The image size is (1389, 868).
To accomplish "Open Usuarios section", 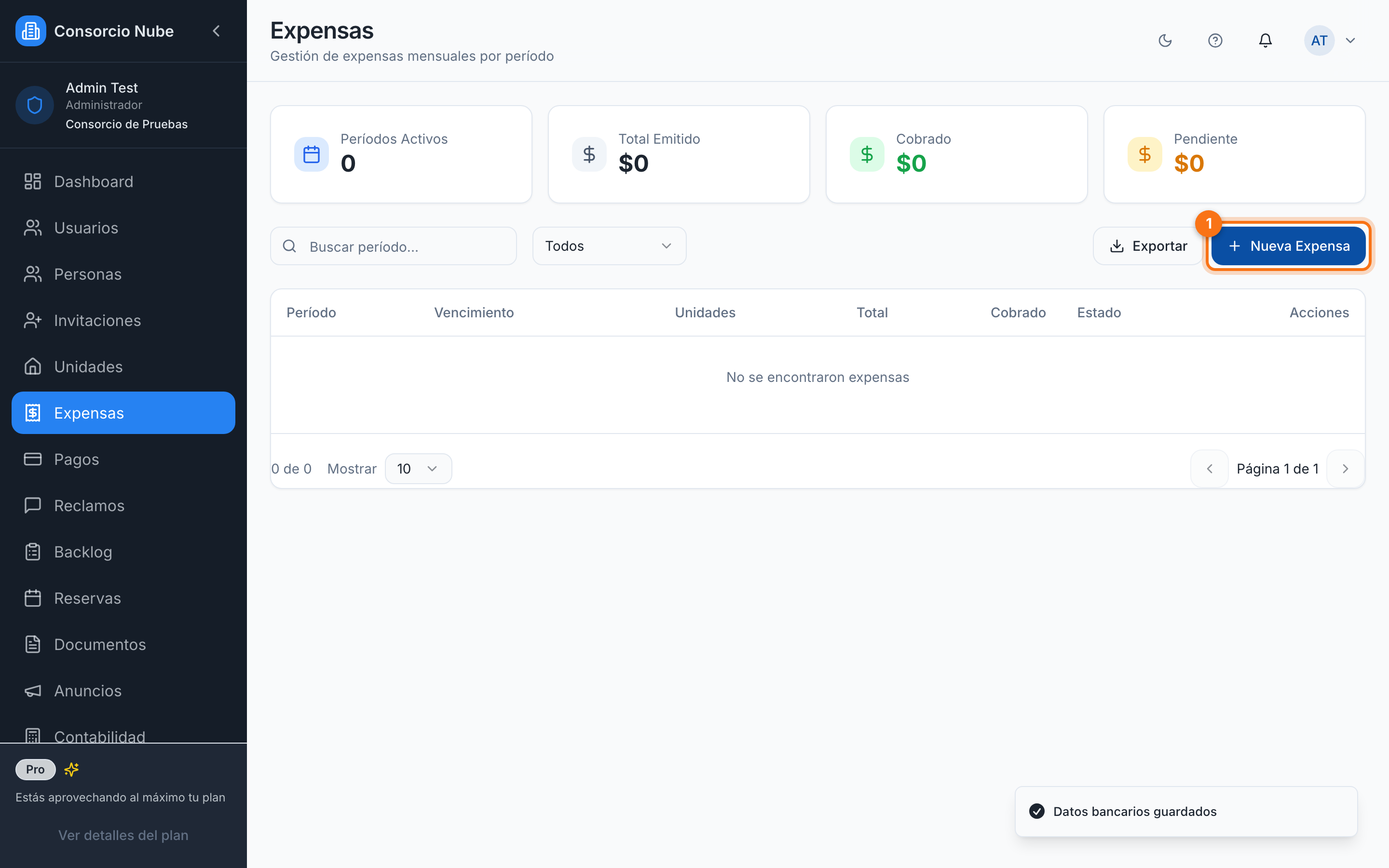I will [x=123, y=228].
